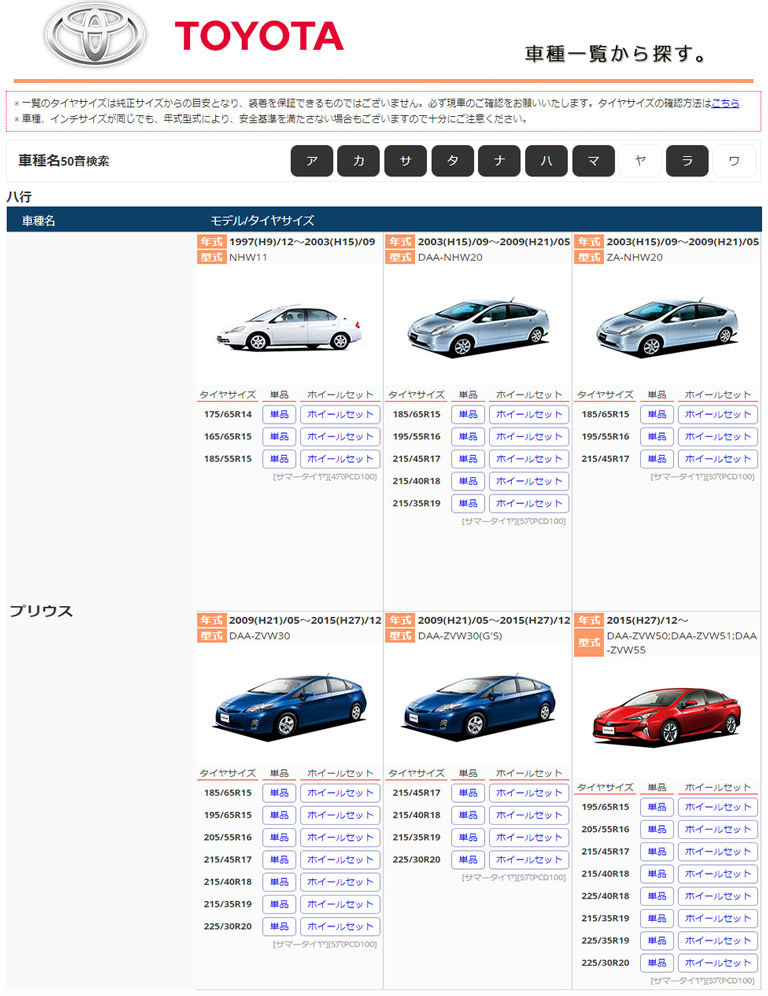Viewport: 768px width, 996px height.
Task: Click the Toyota emblem logo
Action: tap(95, 36)
